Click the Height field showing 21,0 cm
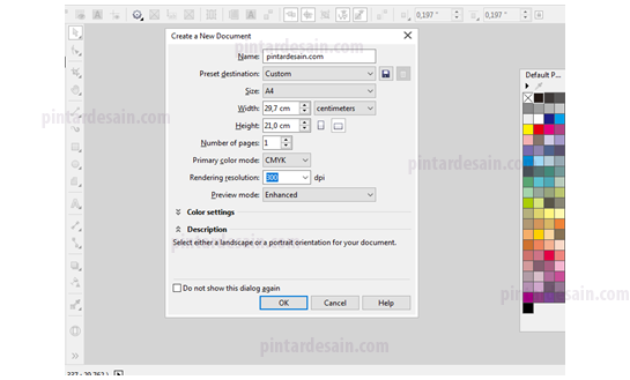The width and height of the screenshot is (630, 380). coord(281,126)
